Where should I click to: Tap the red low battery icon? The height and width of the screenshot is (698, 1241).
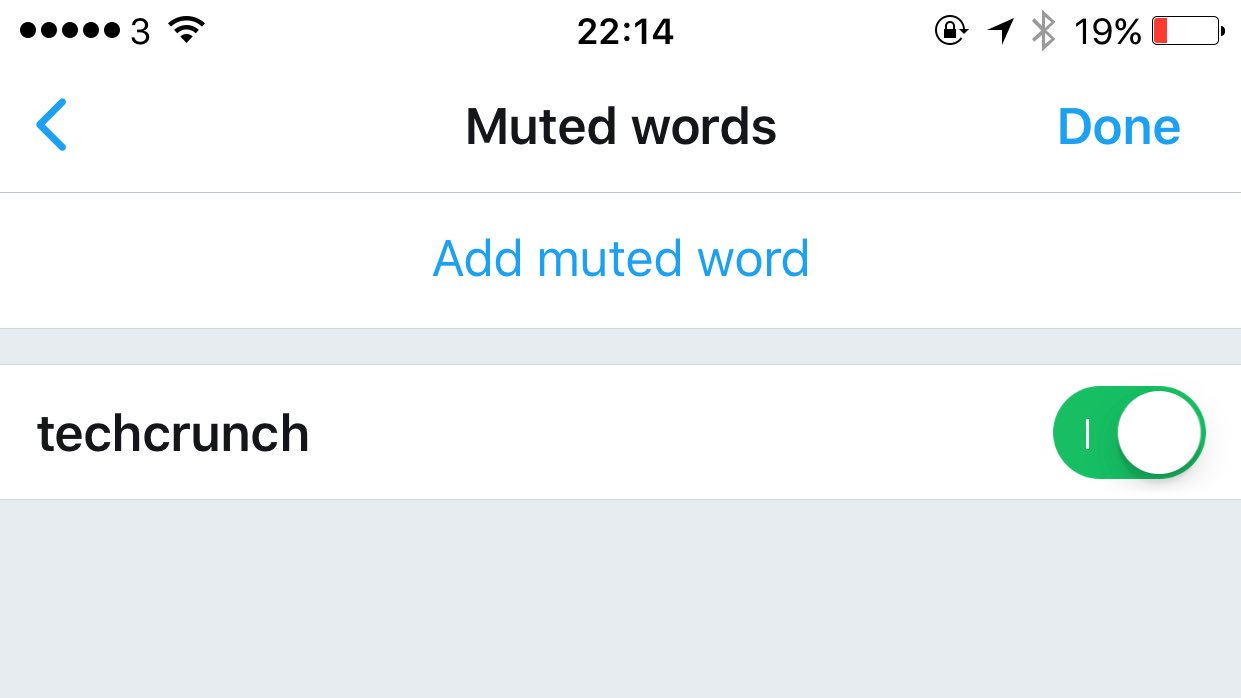point(1188,31)
